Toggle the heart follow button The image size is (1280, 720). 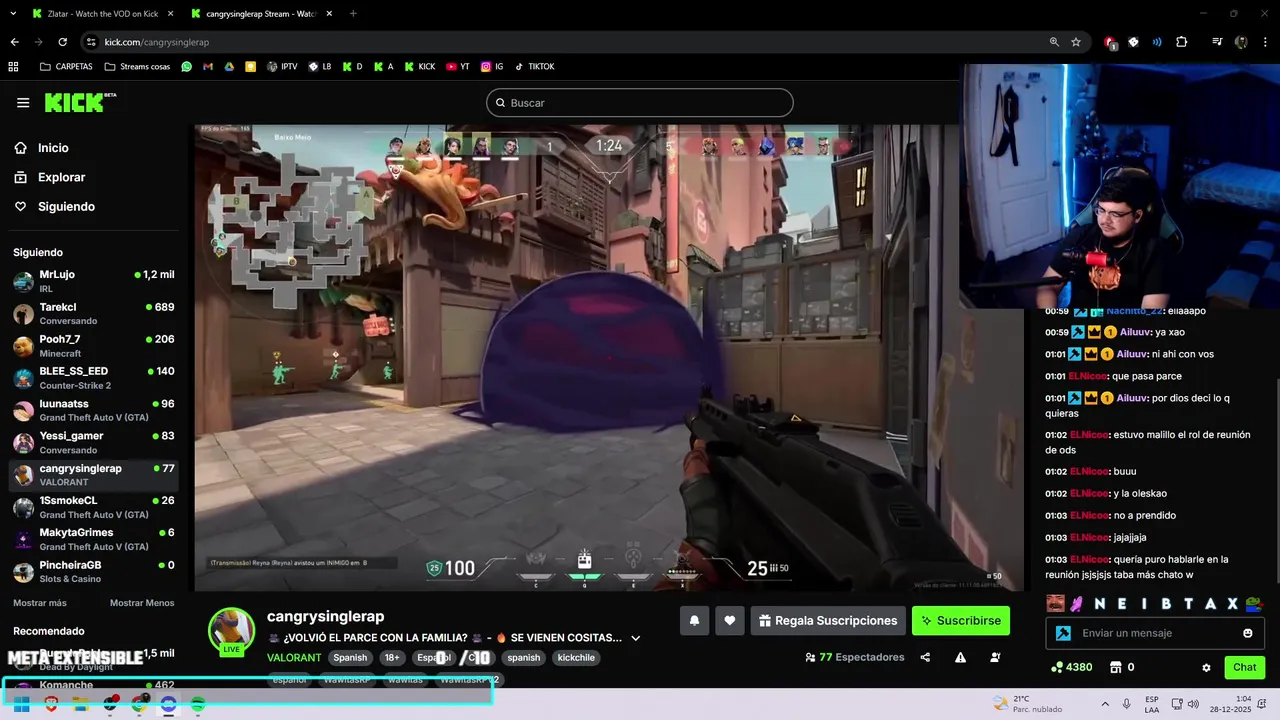point(730,621)
